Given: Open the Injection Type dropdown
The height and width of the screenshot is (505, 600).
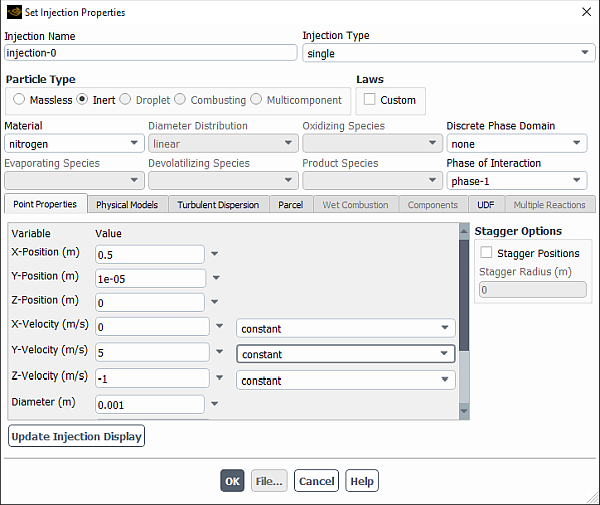Looking at the screenshot, I should pos(449,53).
